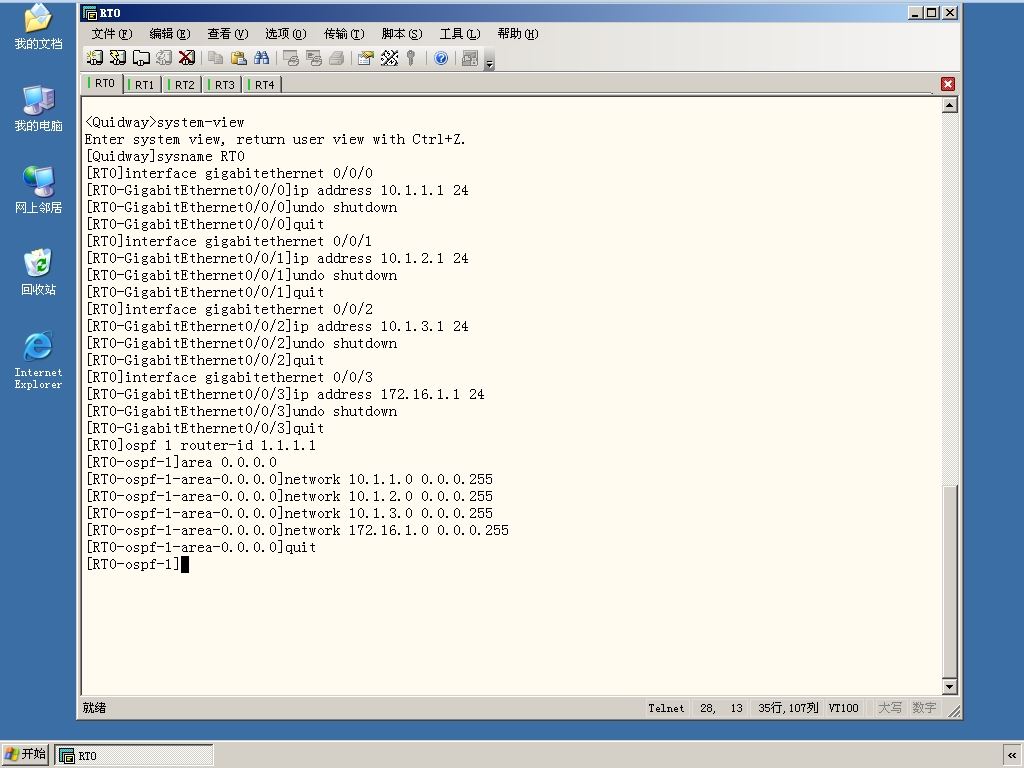
Task: Click the 就绪 status text
Action: pyautogui.click(x=95, y=707)
